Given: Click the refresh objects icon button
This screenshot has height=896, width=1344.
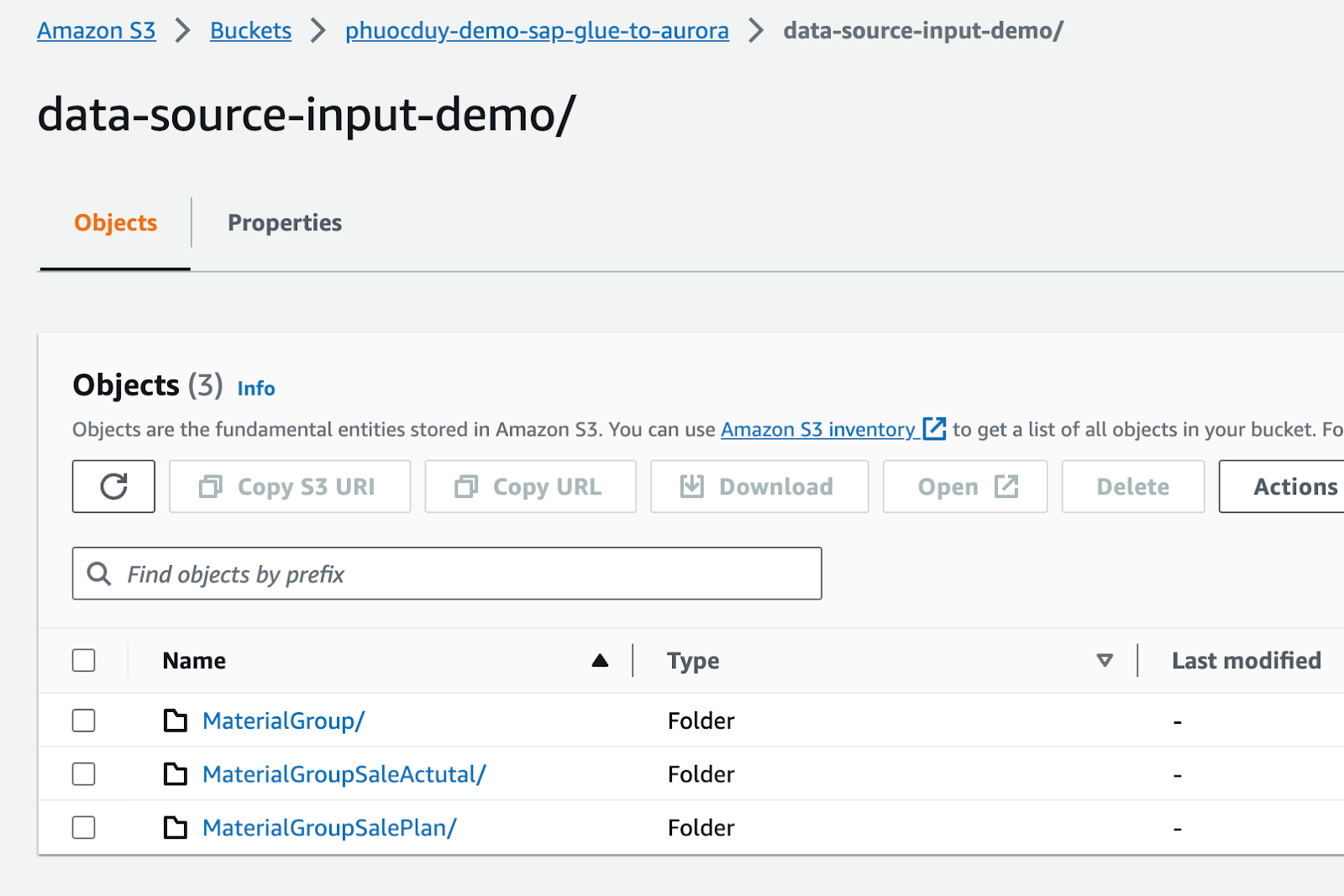Looking at the screenshot, I should 113,486.
